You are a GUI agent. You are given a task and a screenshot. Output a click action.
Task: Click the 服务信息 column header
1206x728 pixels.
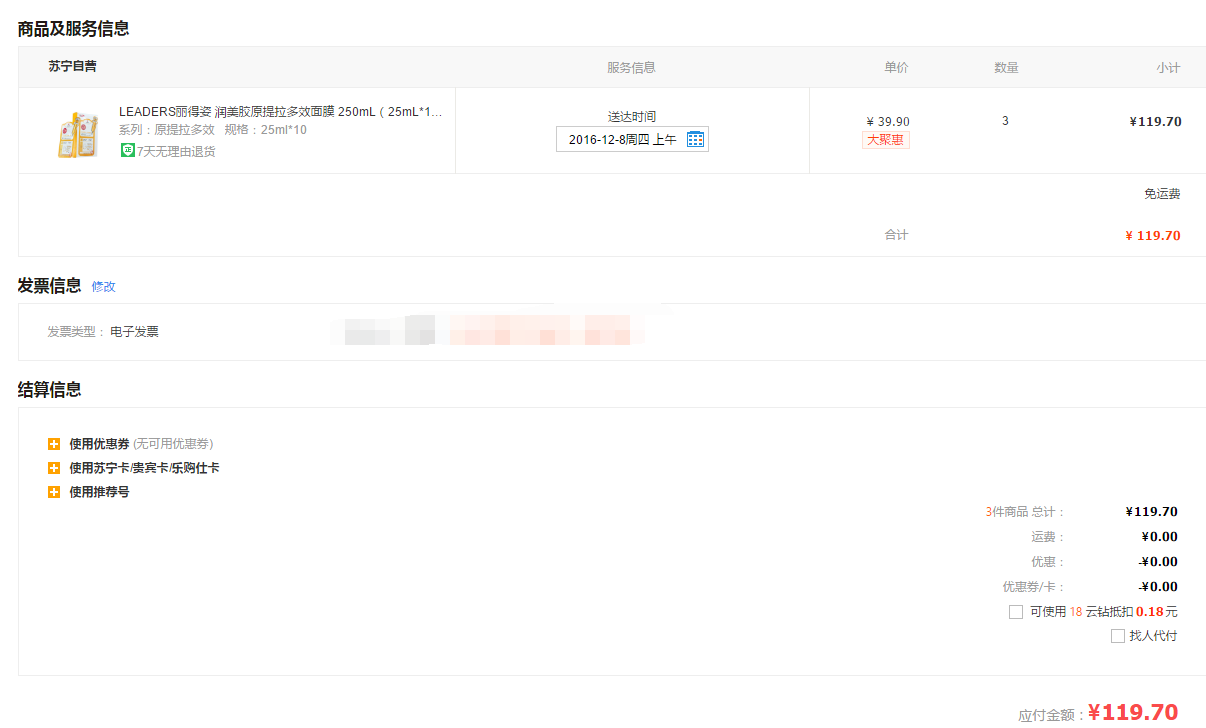631,68
